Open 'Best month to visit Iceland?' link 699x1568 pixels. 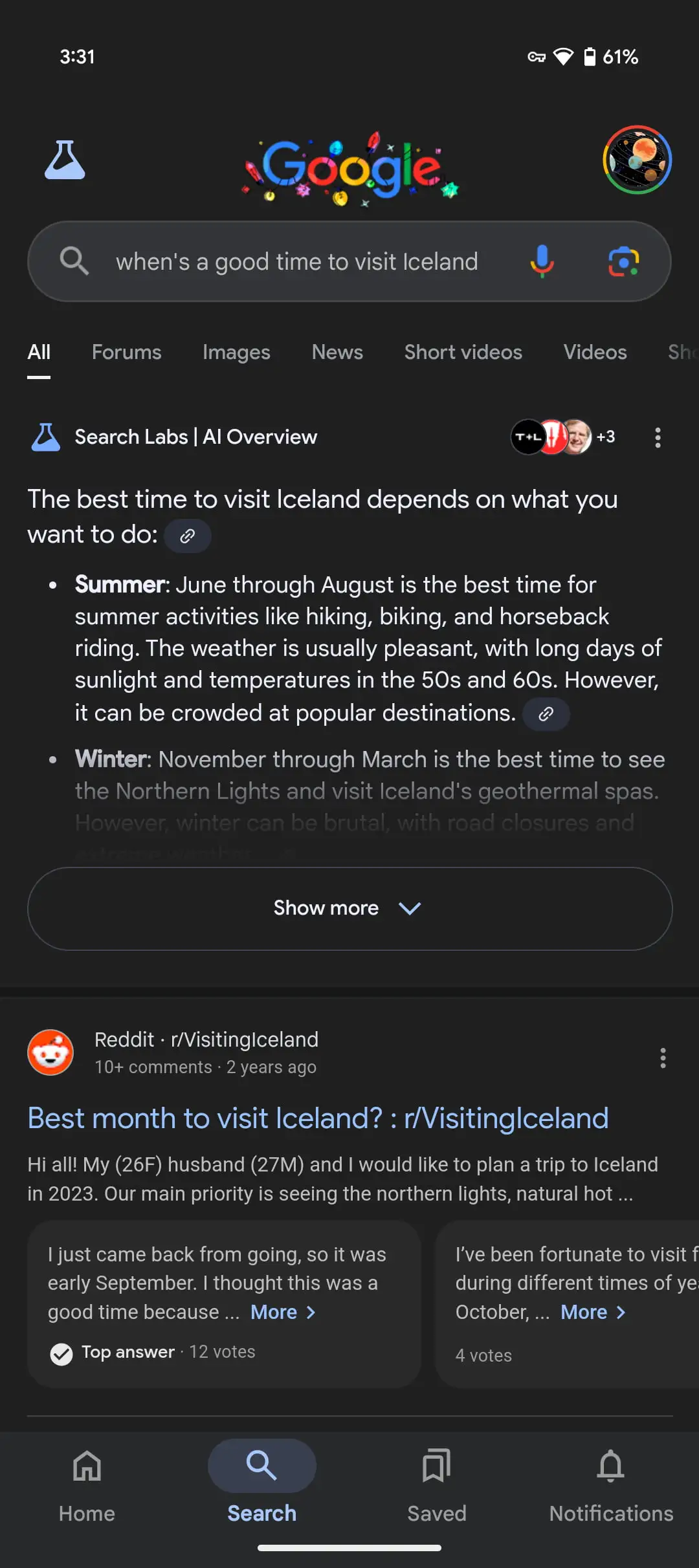318,1118
